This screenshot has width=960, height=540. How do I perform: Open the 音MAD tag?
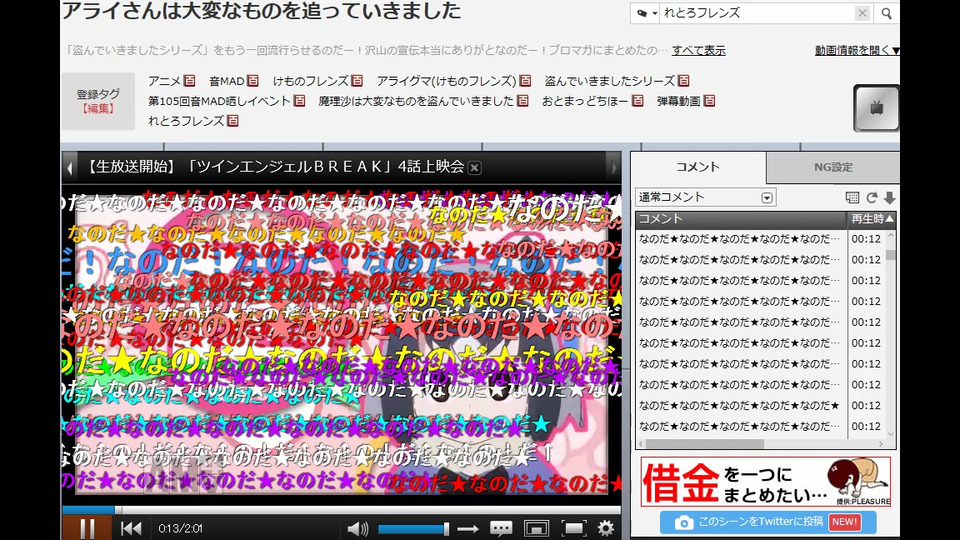227,81
